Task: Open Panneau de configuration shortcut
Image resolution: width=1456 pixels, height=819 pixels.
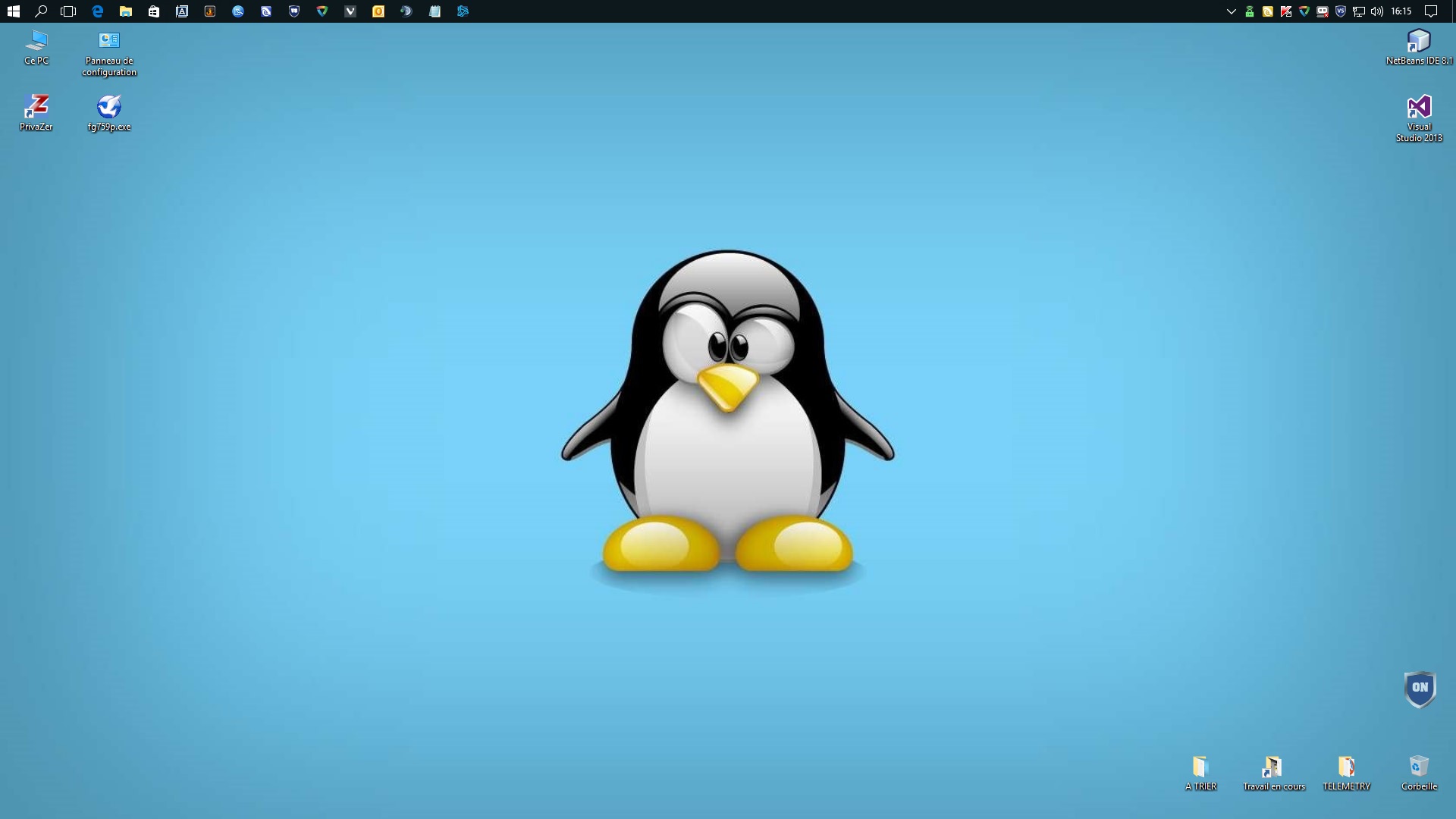Action: tap(109, 42)
